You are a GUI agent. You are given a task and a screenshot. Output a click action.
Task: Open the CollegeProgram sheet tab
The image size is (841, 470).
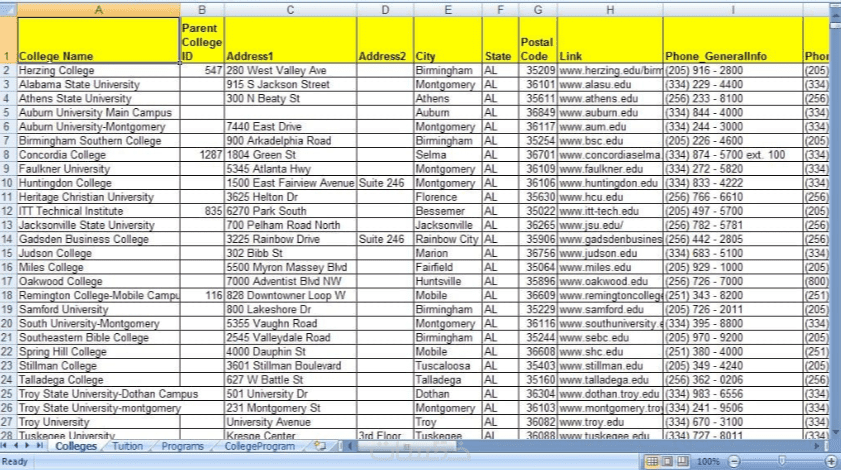pos(260,446)
